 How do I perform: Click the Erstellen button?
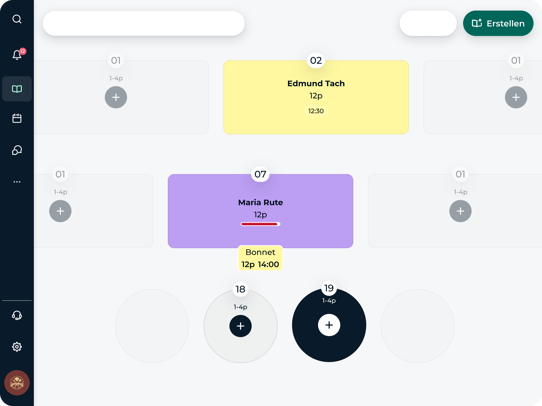click(x=498, y=23)
